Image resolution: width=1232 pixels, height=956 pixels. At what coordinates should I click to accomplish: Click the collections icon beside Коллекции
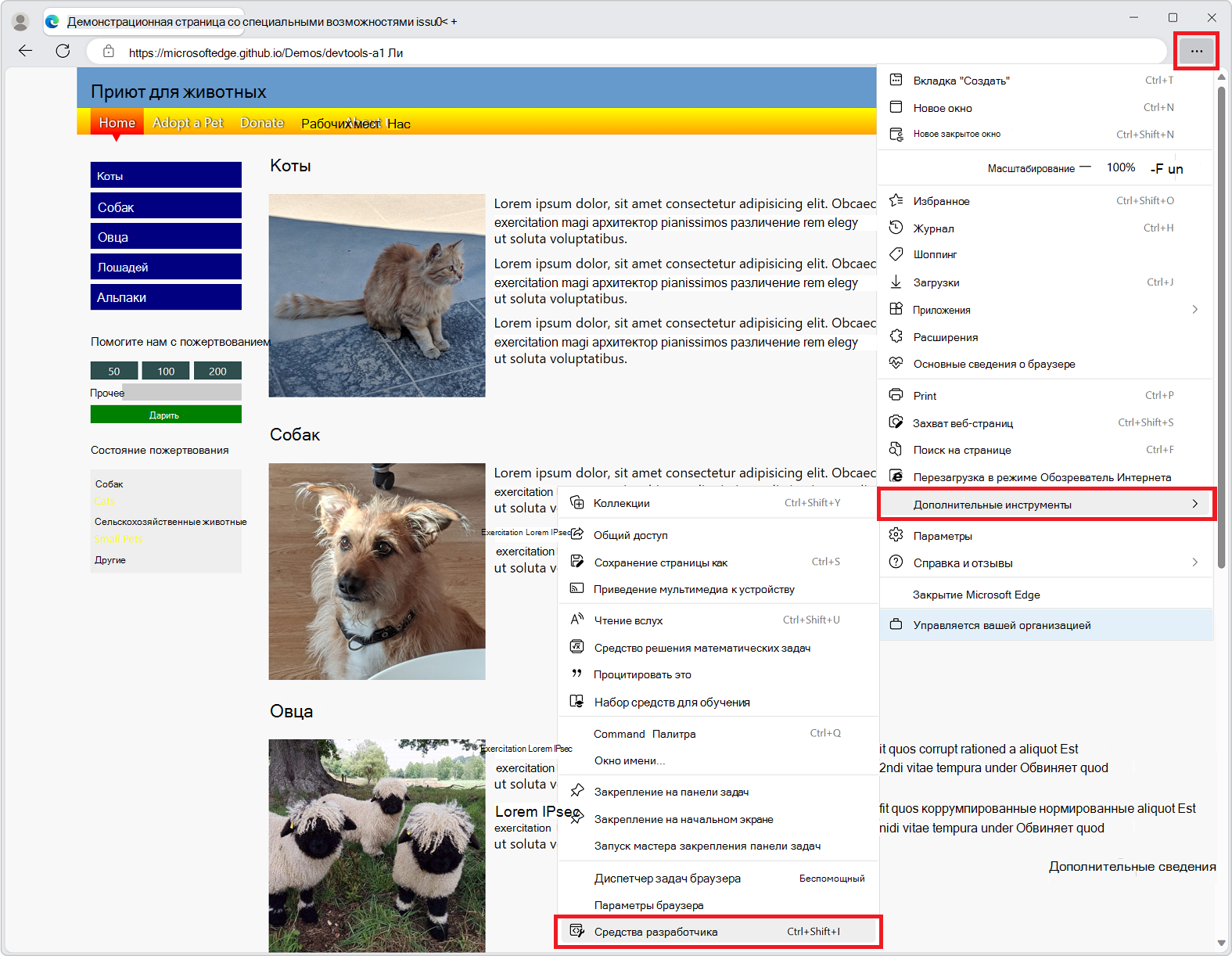(x=576, y=502)
